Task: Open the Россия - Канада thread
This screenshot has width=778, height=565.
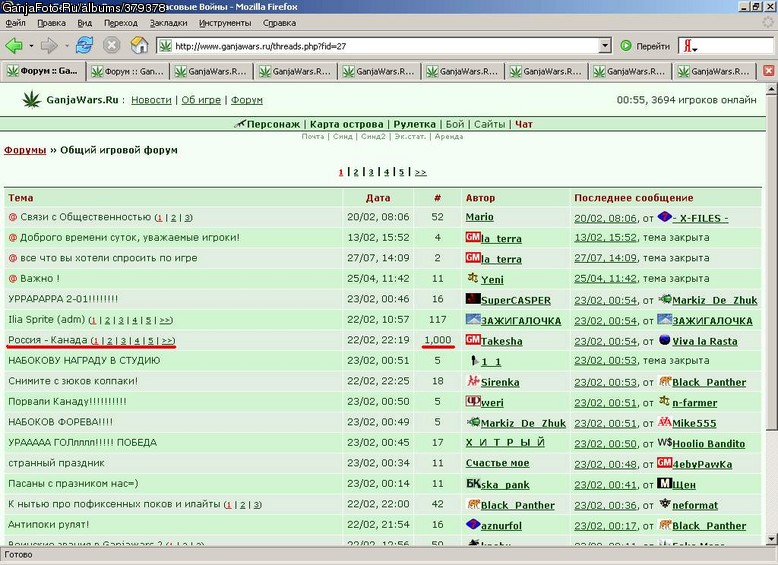Action: (x=48, y=340)
